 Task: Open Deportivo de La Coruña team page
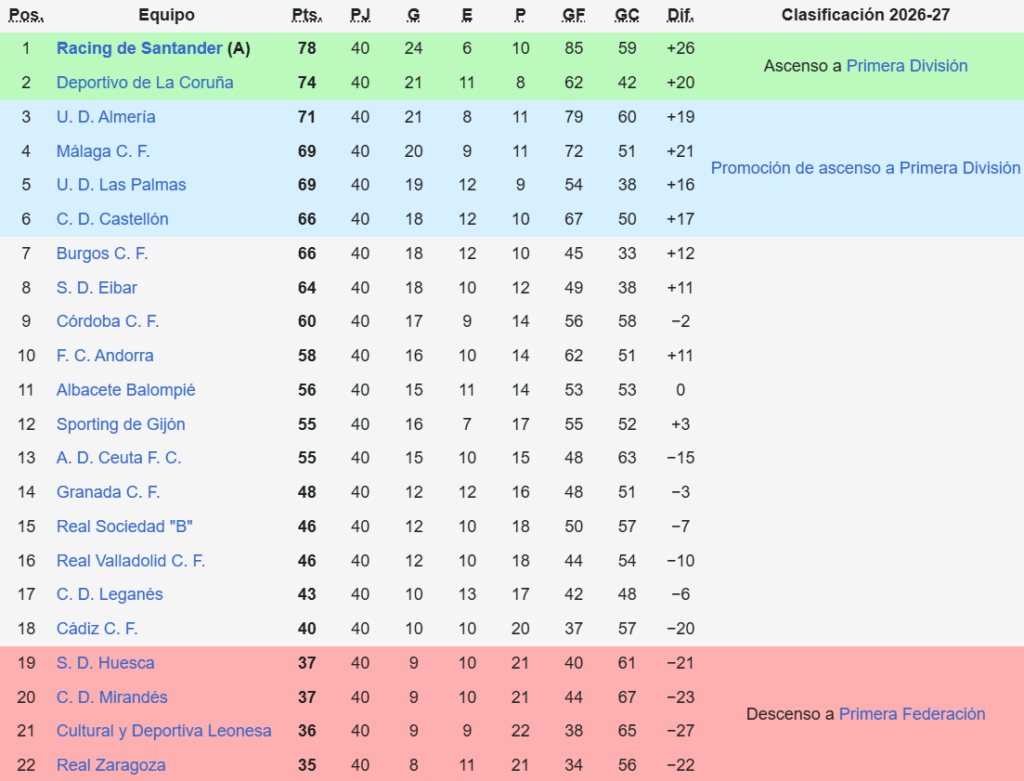coord(144,83)
